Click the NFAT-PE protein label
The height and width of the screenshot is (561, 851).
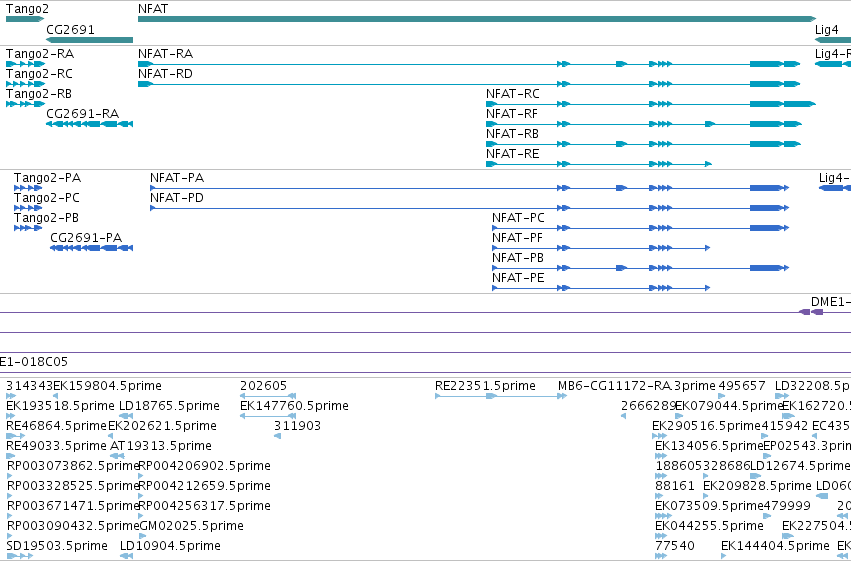coord(518,278)
